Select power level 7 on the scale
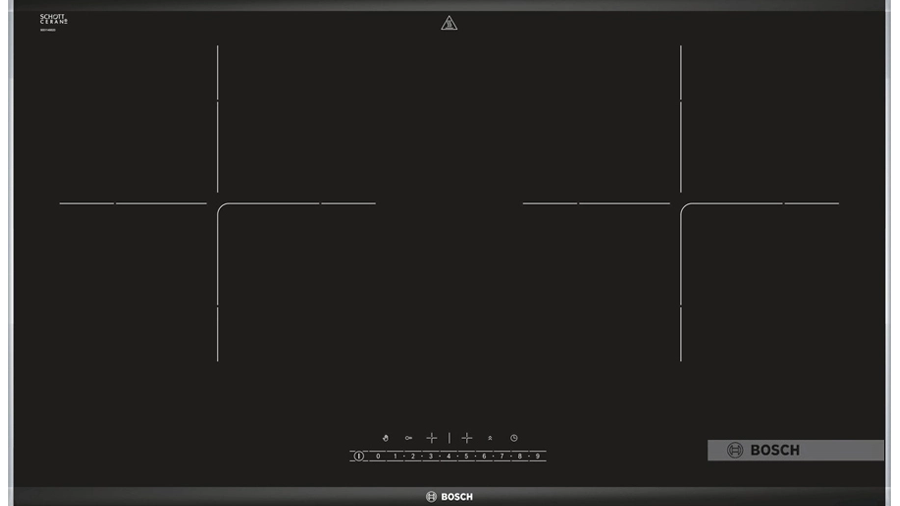The height and width of the screenshot is (506, 900). coord(502,456)
